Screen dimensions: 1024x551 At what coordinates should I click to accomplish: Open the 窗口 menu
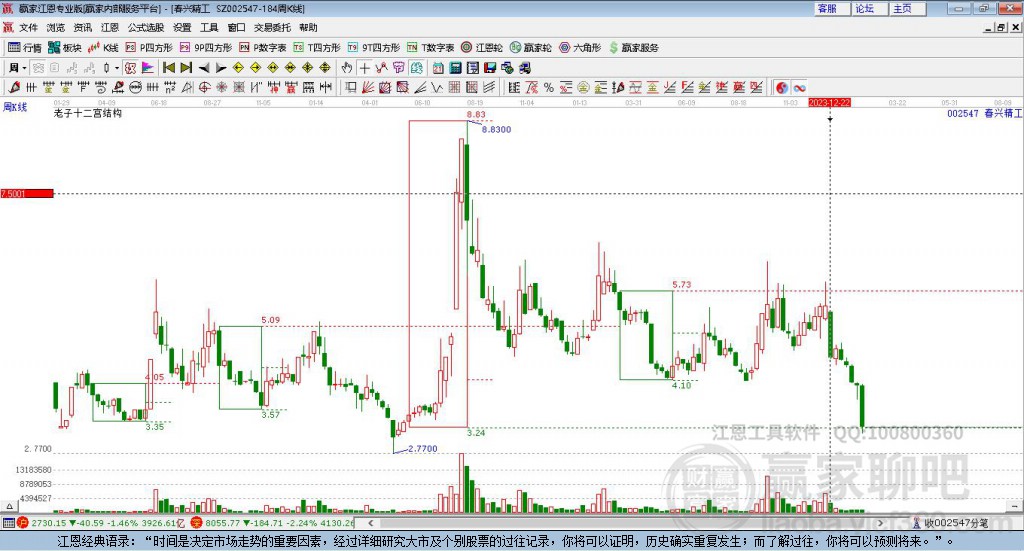coord(236,27)
